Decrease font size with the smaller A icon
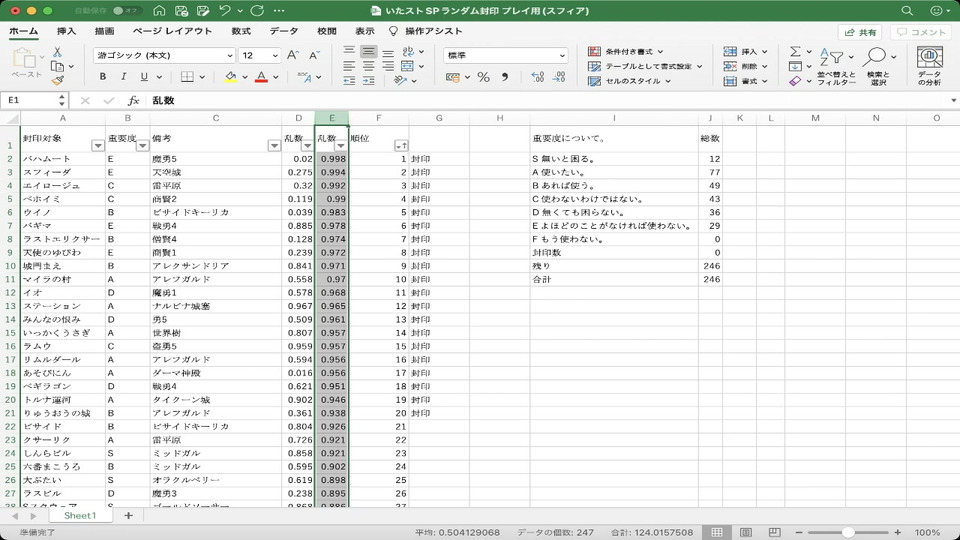960x540 pixels. [315, 55]
